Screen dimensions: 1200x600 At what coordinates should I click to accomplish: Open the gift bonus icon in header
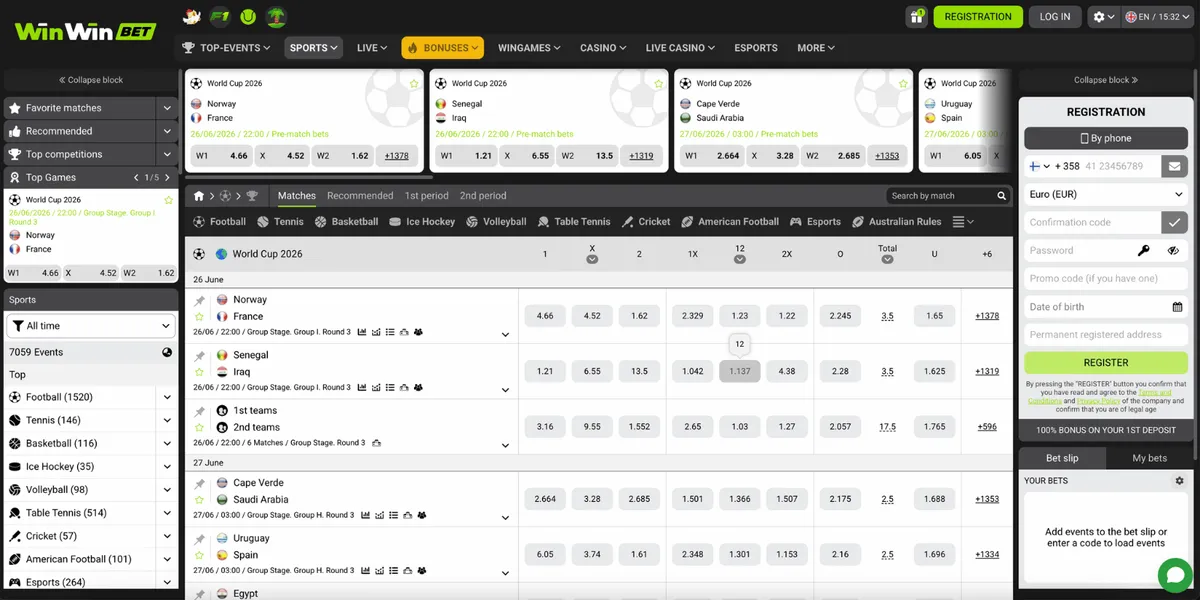pyautogui.click(x=916, y=16)
